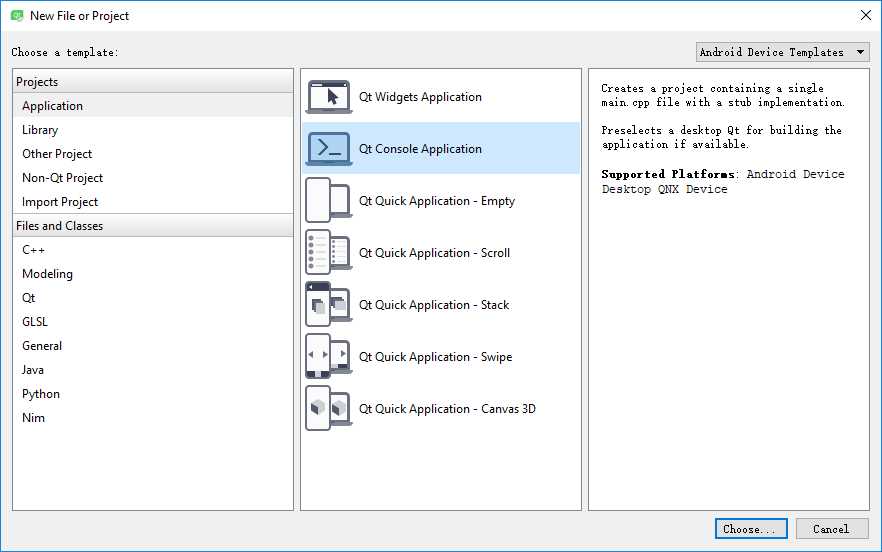Click the Qt Quick Canvas 3D icon
Viewport: 882px width, 552px height.
click(x=329, y=409)
